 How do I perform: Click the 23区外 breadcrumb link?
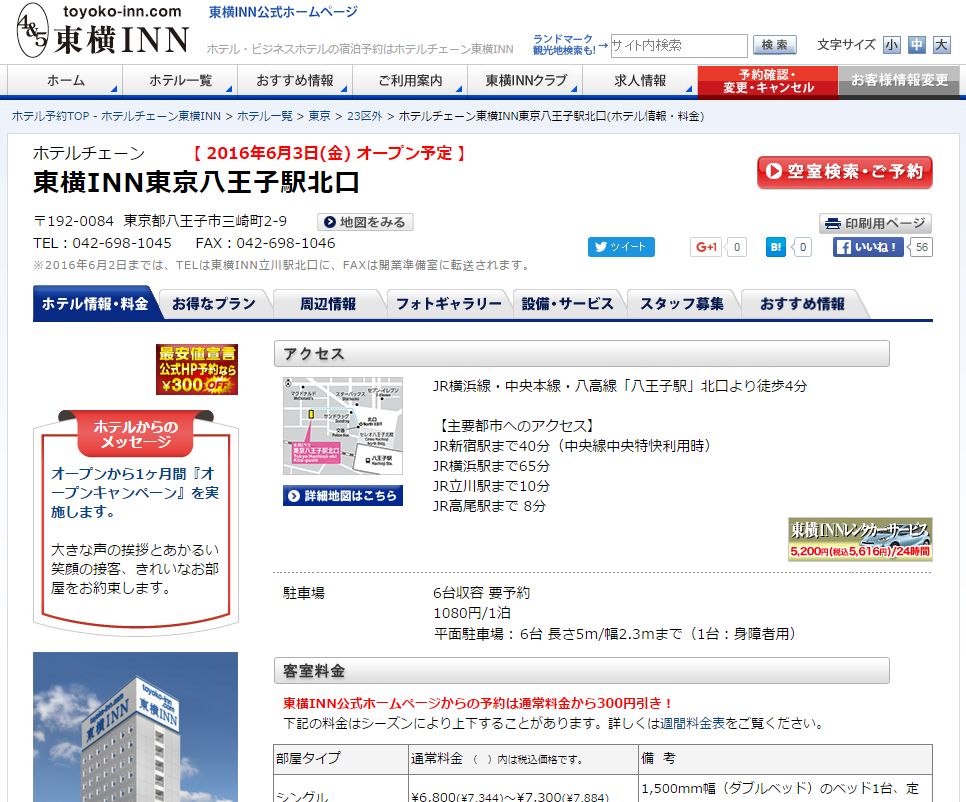pyautogui.click(x=365, y=116)
